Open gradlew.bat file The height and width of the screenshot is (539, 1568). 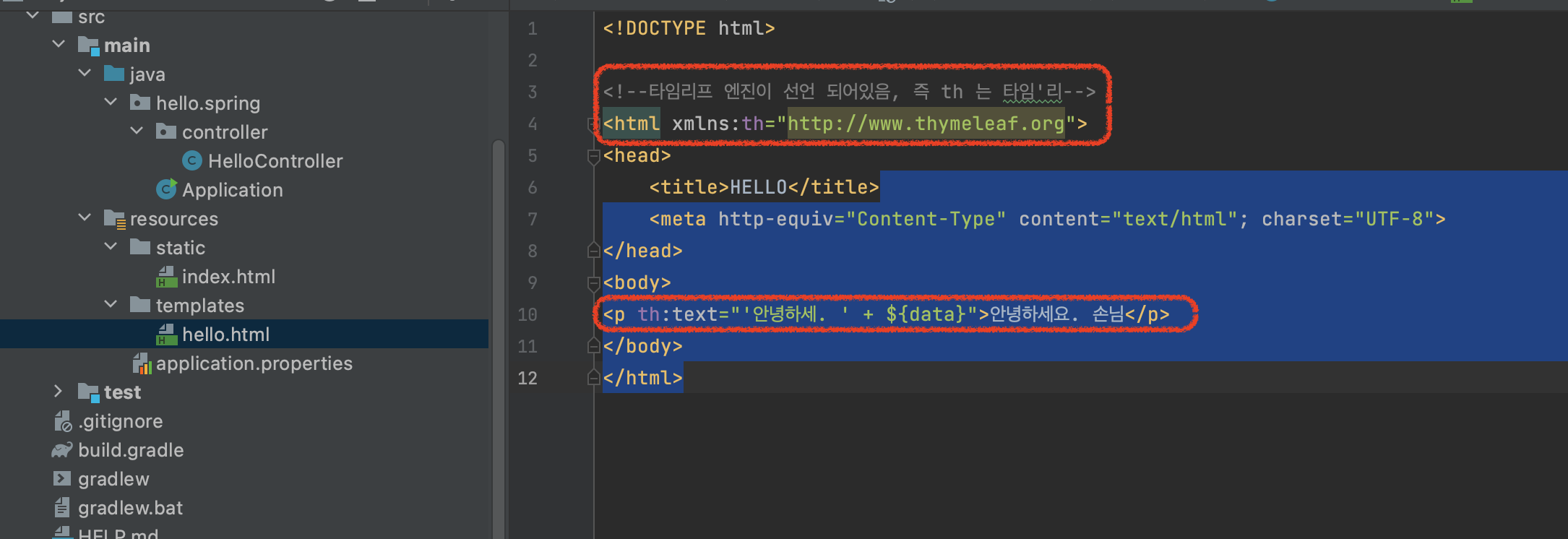(130, 507)
